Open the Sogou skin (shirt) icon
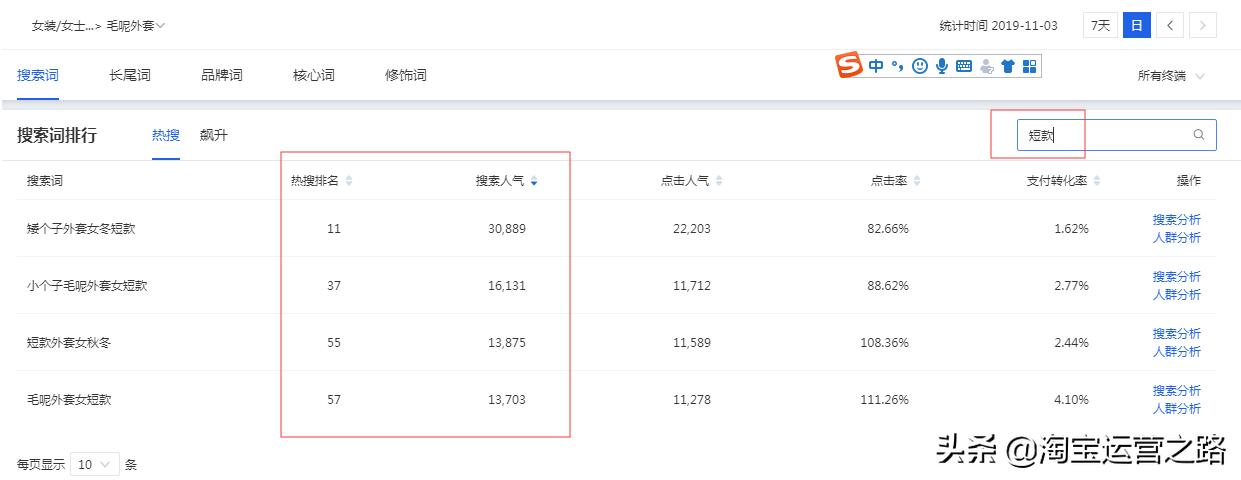 click(x=1007, y=66)
